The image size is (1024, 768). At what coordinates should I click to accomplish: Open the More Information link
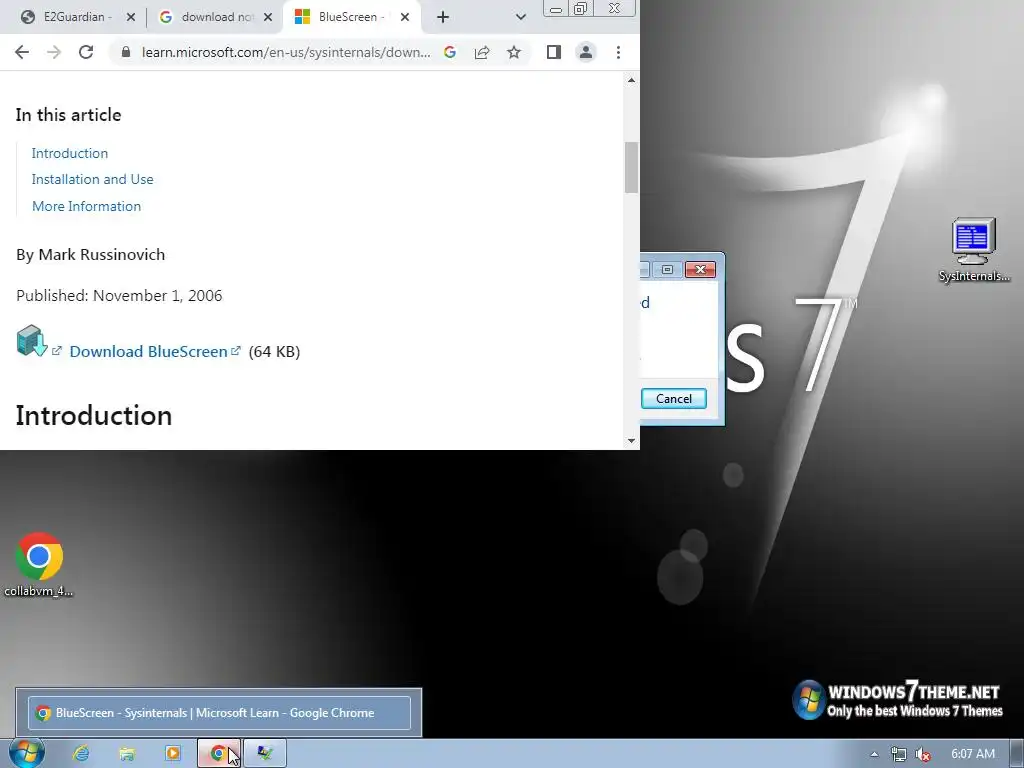[x=86, y=206]
